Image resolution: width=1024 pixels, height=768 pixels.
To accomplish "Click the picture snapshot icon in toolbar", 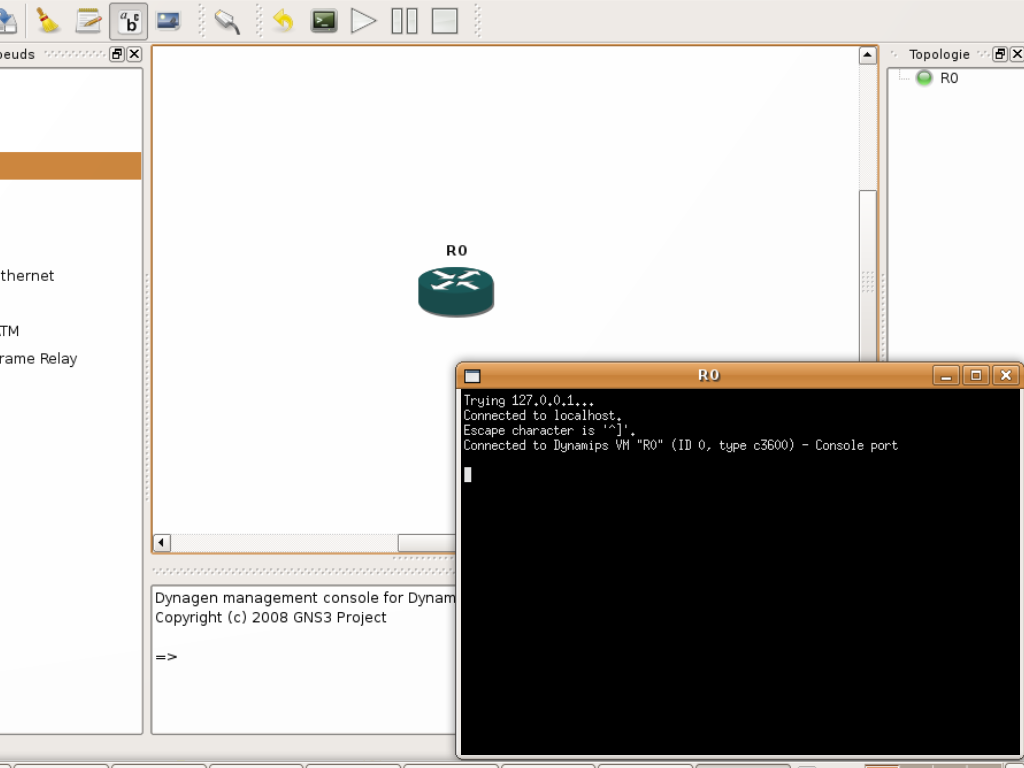I will pos(168,21).
